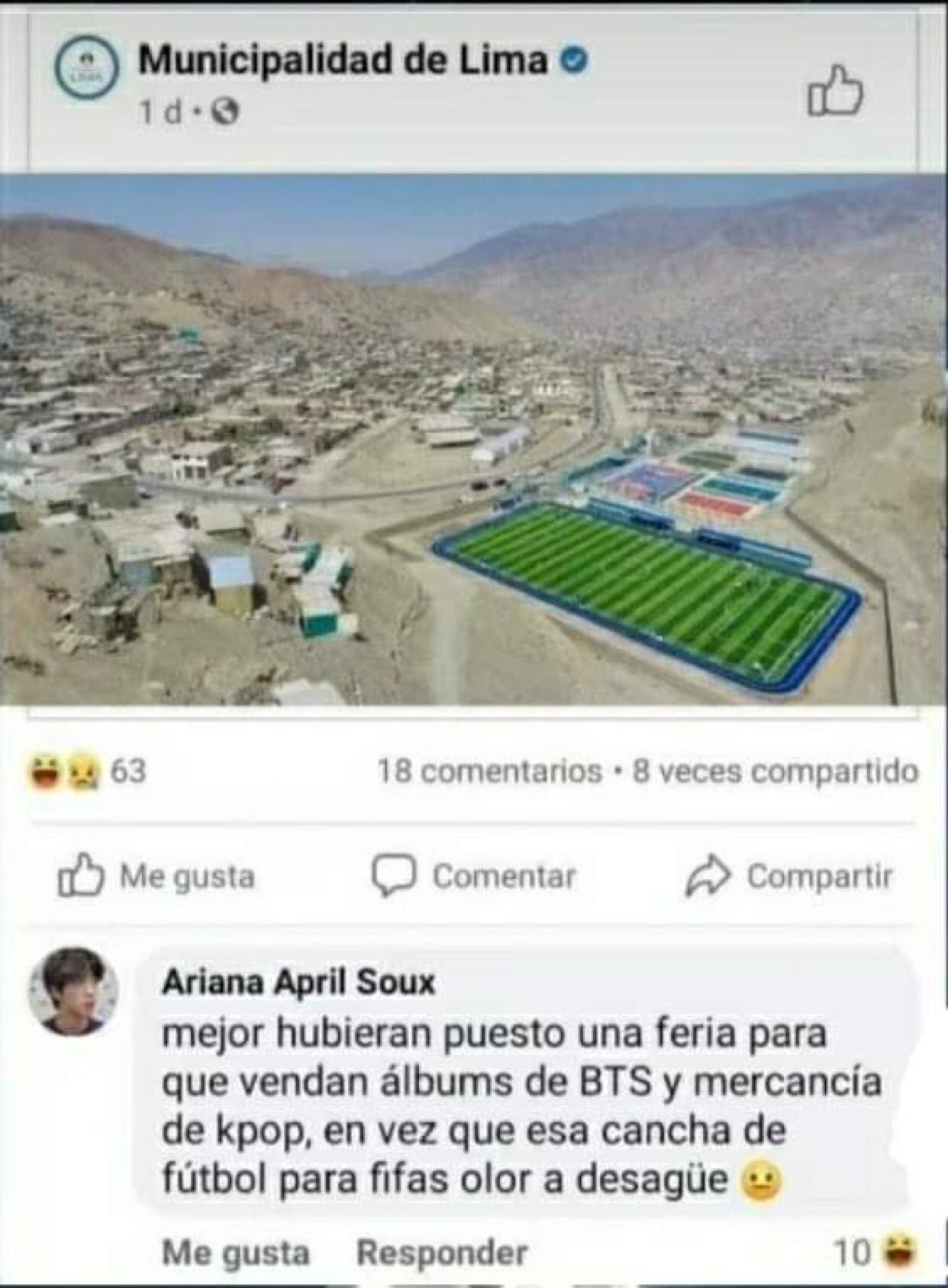Viewport: 948px width, 1288px height.
Task: View the 8 veces compartido shares
Action: [x=775, y=772]
